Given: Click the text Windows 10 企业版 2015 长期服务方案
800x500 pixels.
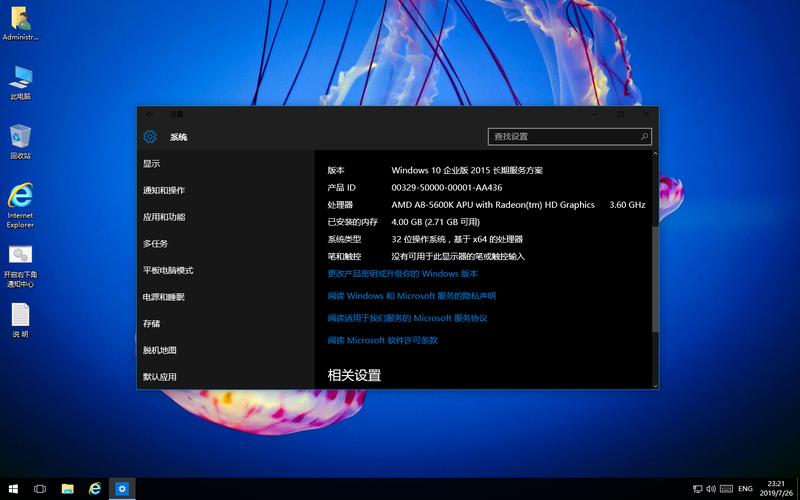Looking at the screenshot, I should tap(467, 170).
